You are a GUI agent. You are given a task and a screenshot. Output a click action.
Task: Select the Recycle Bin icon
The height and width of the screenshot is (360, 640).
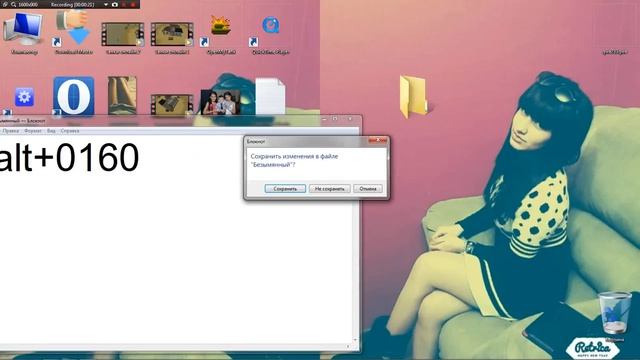coord(614,313)
